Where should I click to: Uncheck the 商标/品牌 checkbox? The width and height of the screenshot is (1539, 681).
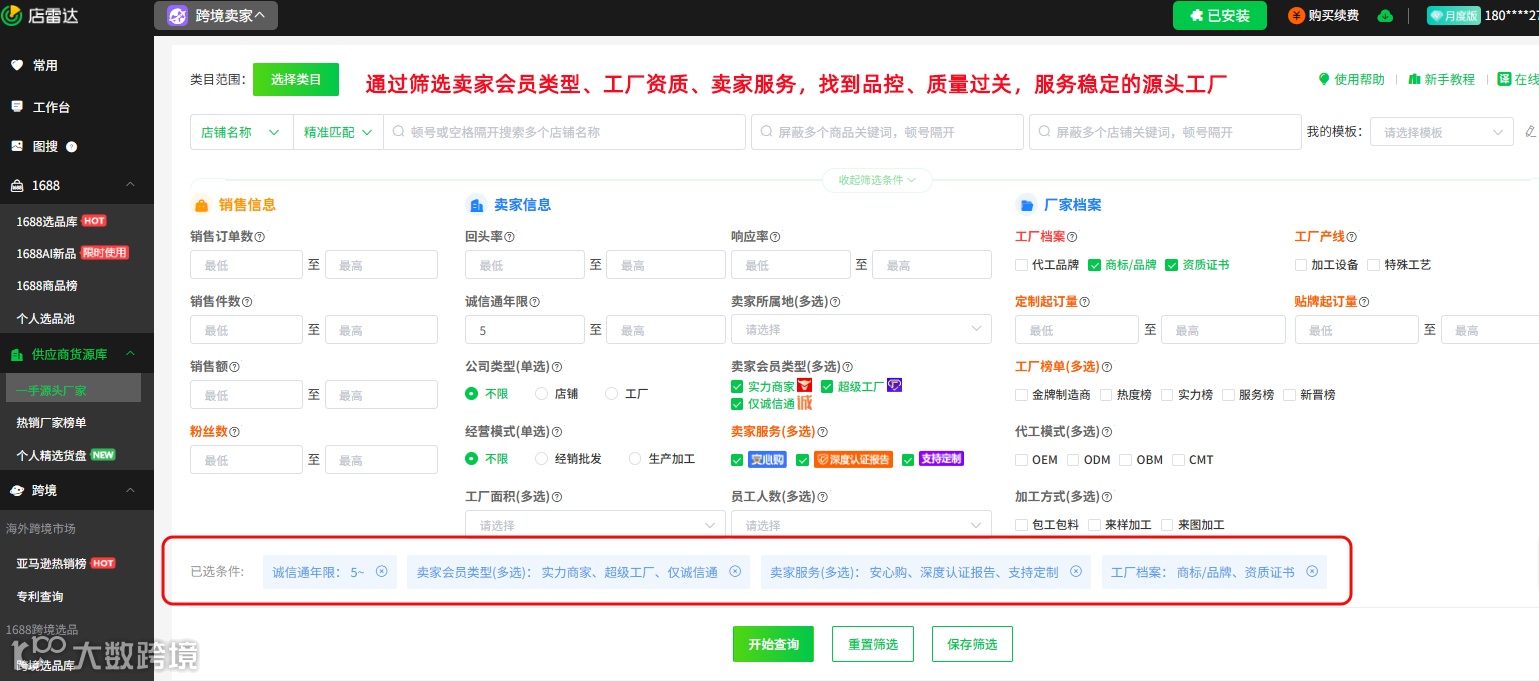coord(1094,265)
